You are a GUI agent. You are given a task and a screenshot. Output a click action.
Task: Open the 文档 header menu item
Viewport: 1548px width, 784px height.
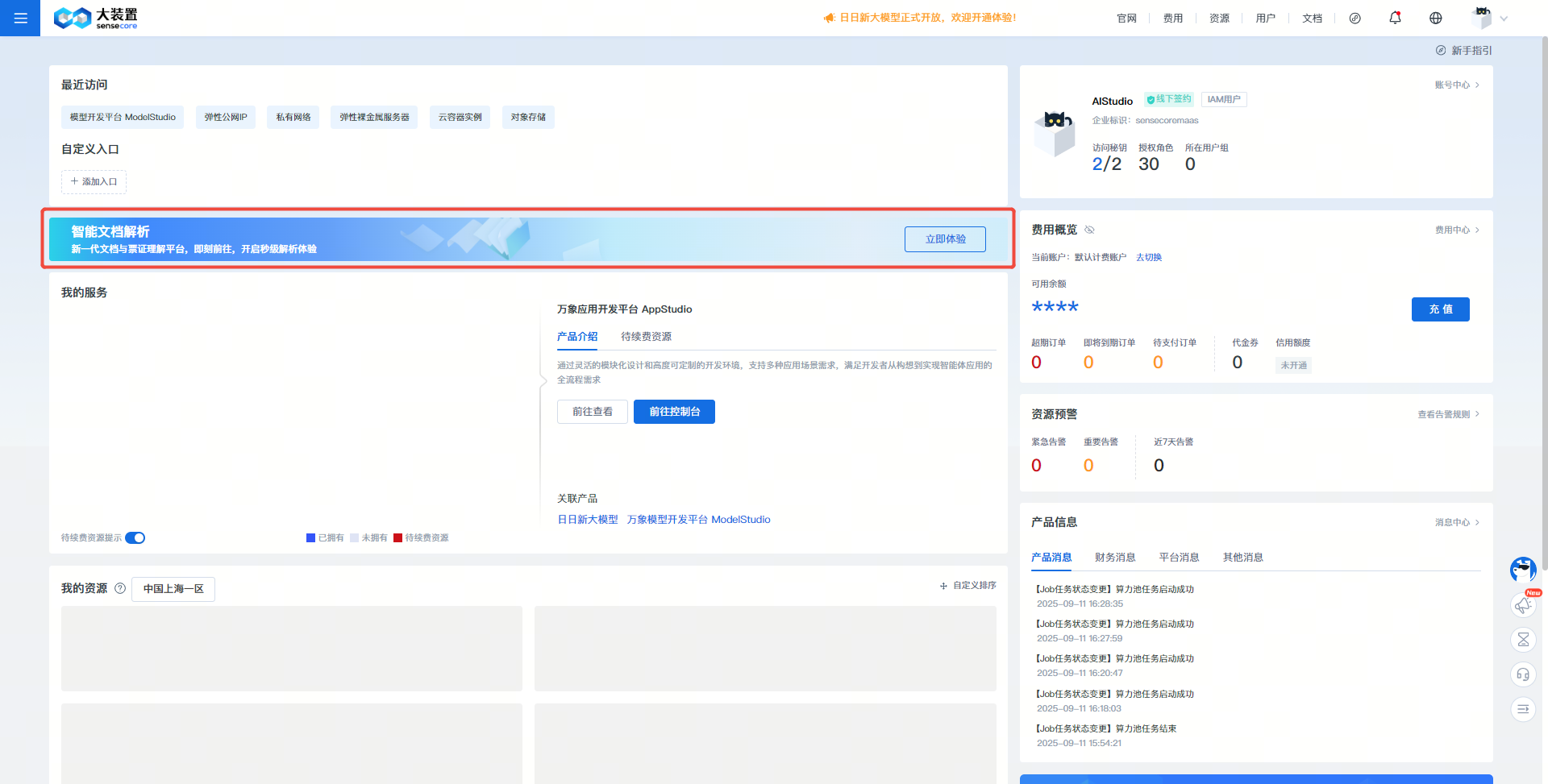1312,18
